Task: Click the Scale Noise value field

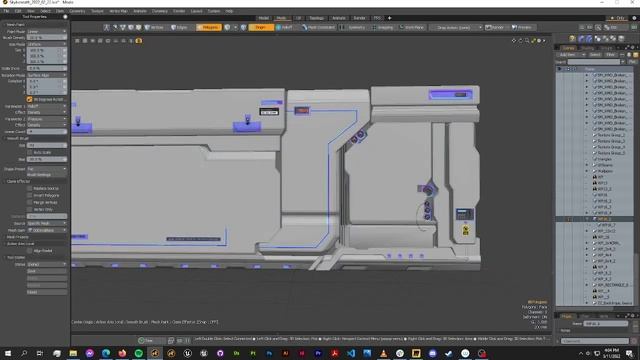Action: point(47,68)
